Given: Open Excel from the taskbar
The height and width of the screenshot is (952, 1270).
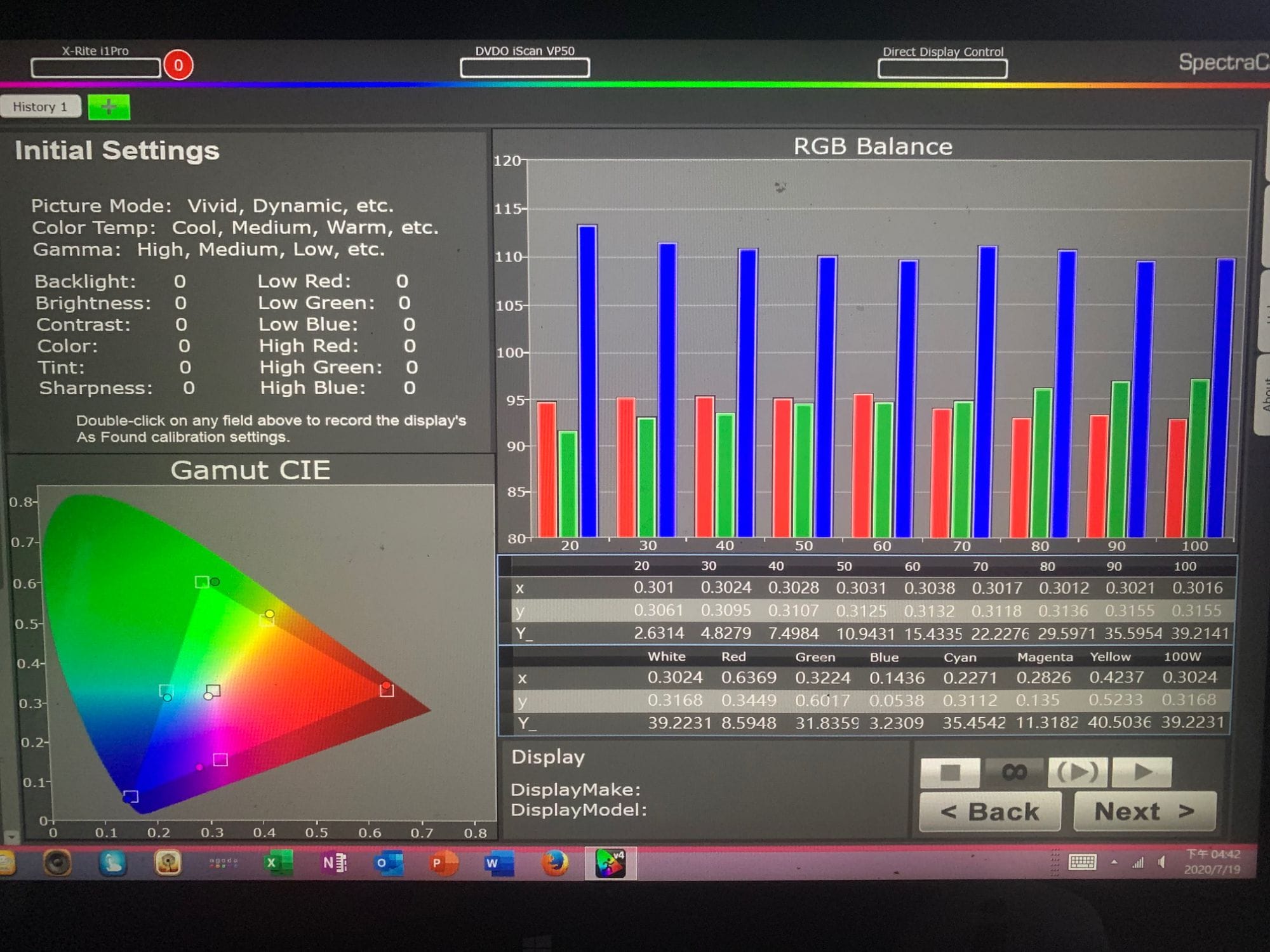Looking at the screenshot, I should [277, 863].
